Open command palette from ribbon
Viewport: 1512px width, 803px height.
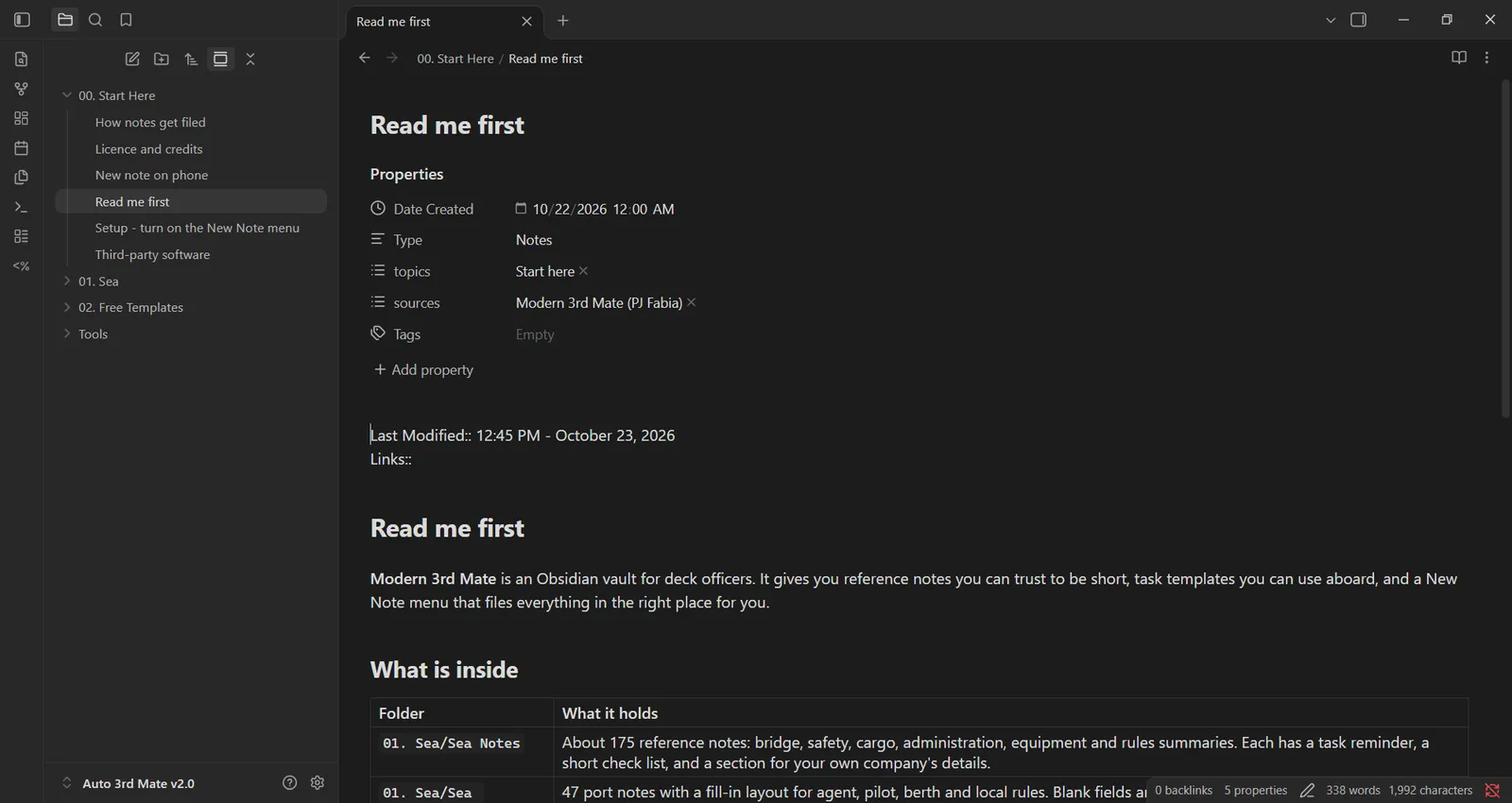[21, 207]
